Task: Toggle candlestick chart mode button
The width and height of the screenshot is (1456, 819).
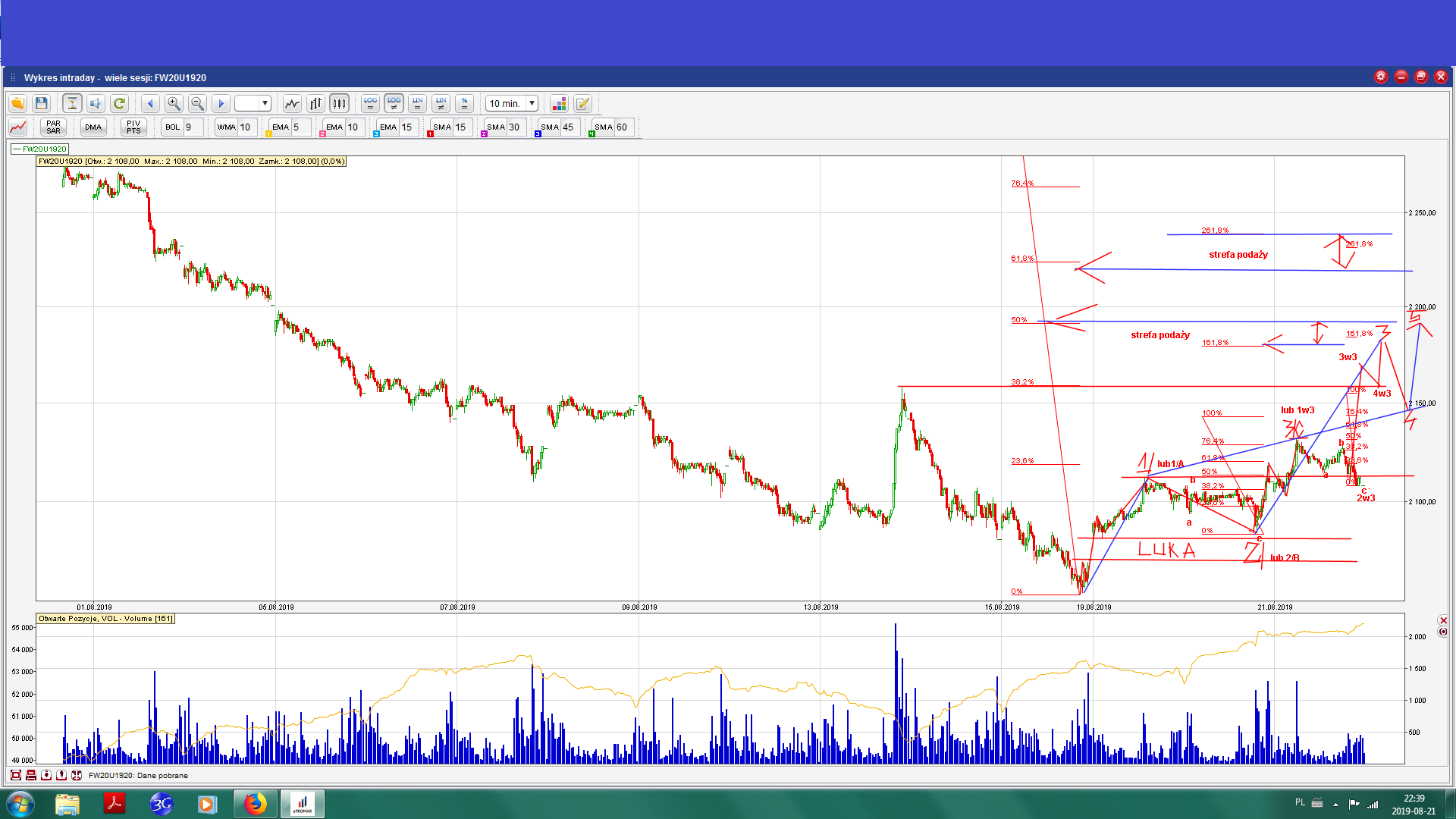Action: pyautogui.click(x=339, y=103)
